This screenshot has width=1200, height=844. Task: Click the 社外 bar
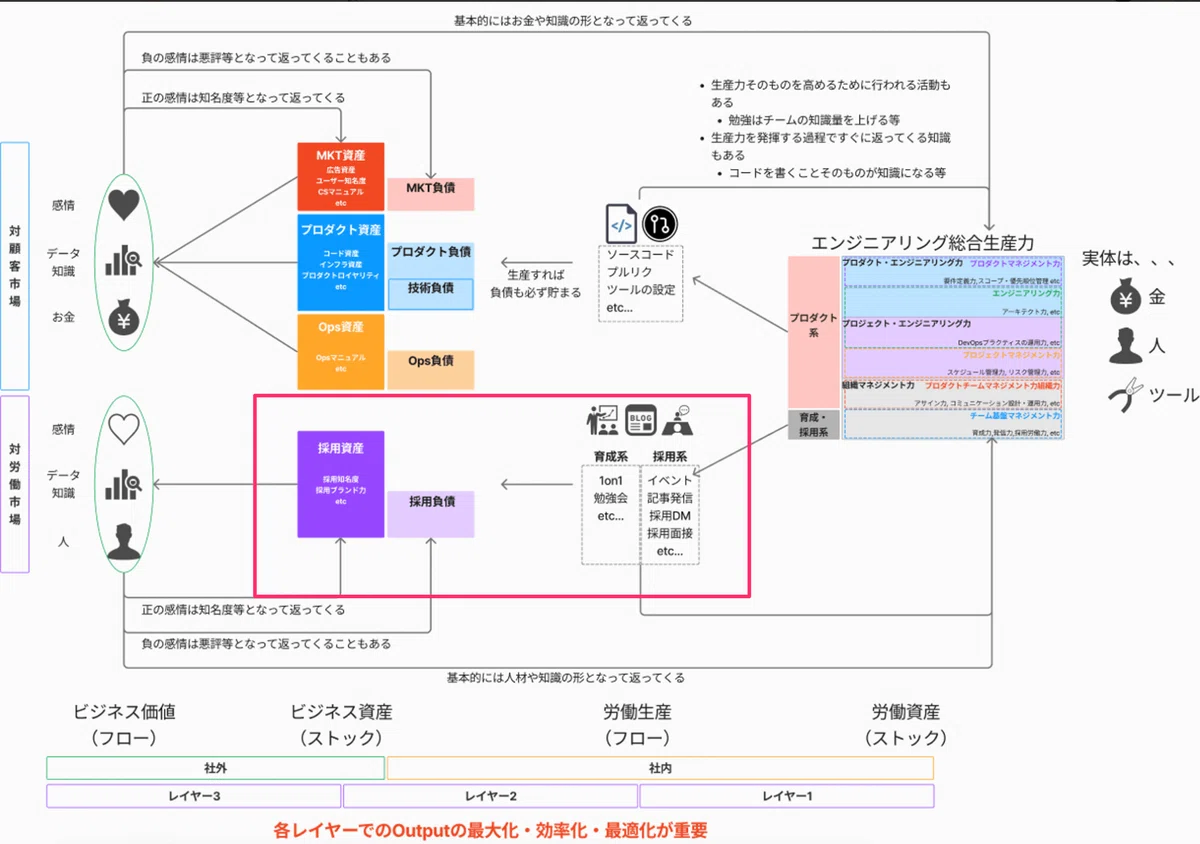click(x=215, y=768)
